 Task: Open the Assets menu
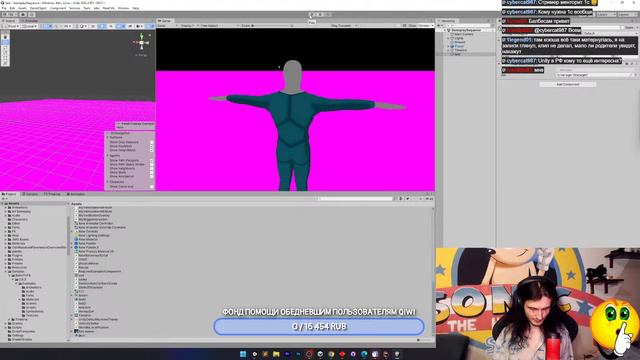coord(22,8)
